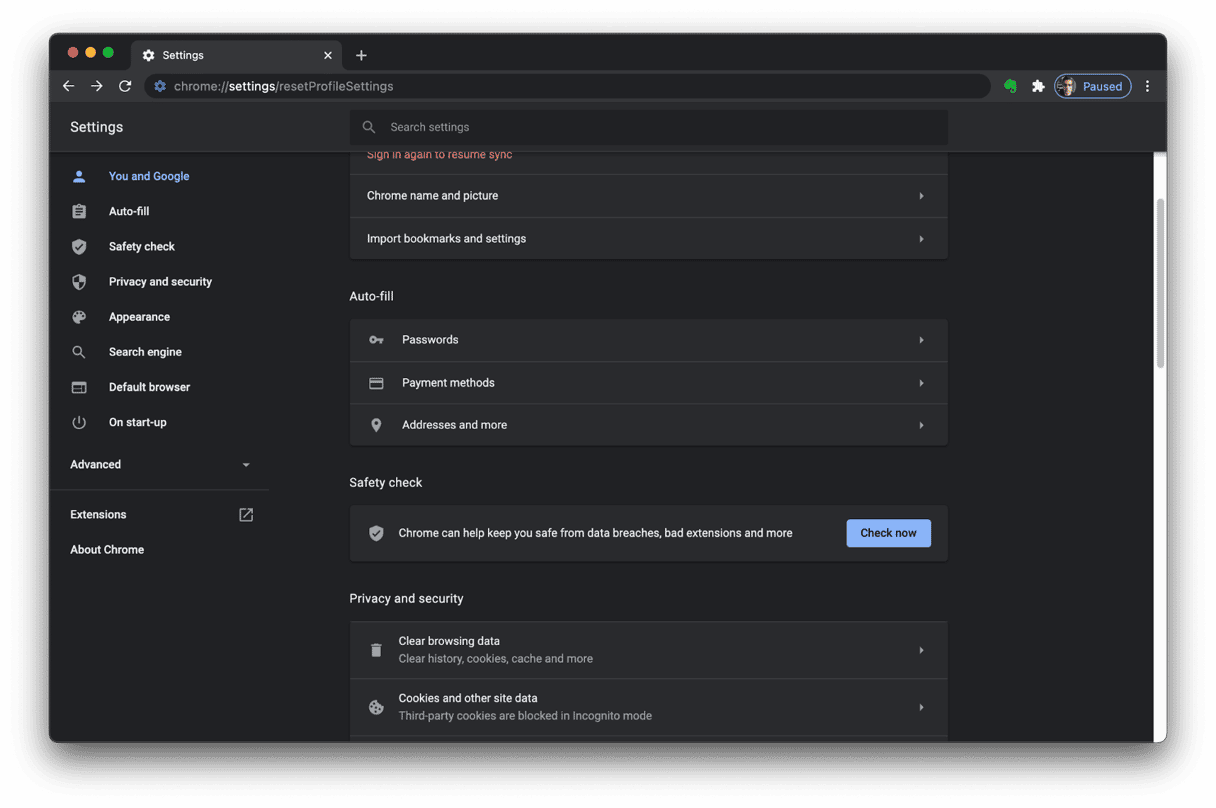Click the Cookies cookie icon

point(376,707)
